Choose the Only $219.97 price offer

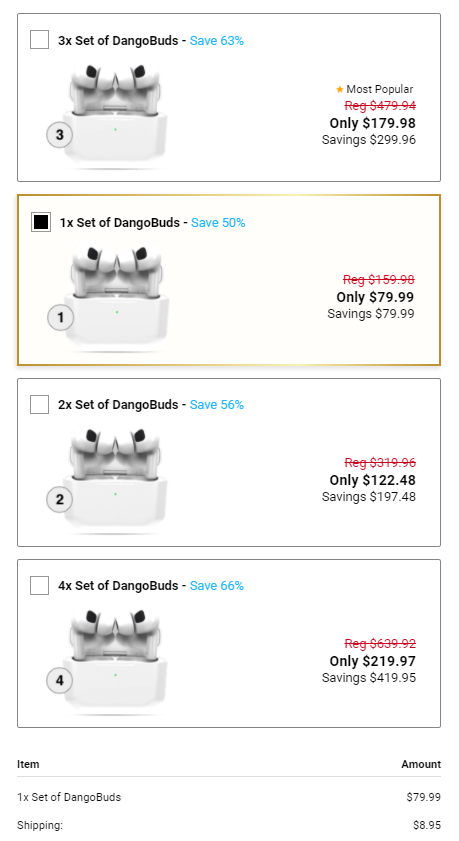tap(373, 661)
